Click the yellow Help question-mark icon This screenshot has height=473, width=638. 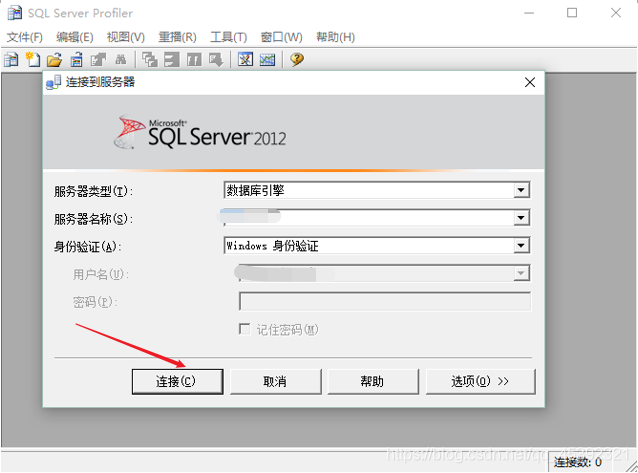[x=297, y=60]
